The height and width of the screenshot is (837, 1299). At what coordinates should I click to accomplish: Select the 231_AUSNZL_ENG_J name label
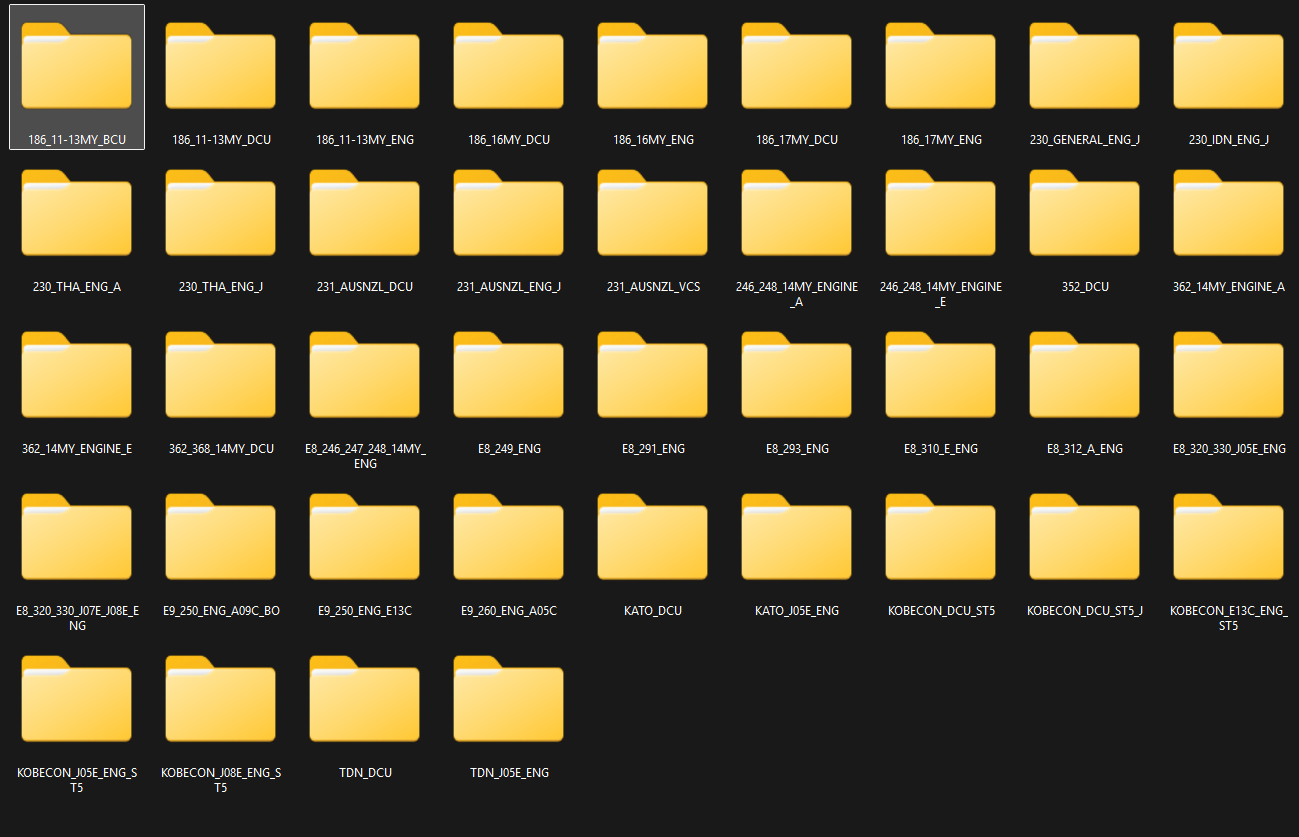point(509,287)
